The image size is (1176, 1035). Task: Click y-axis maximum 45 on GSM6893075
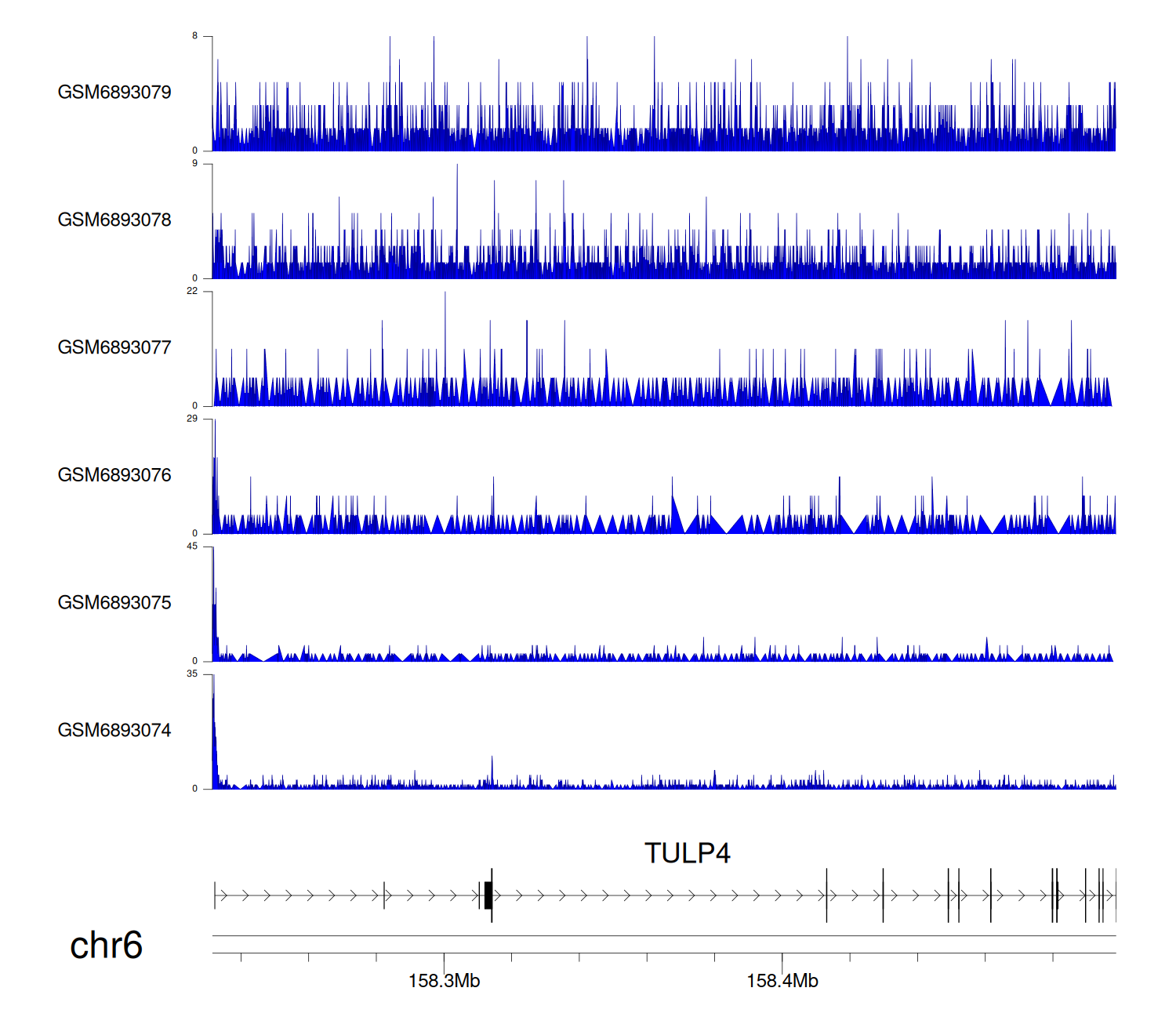pos(192,547)
